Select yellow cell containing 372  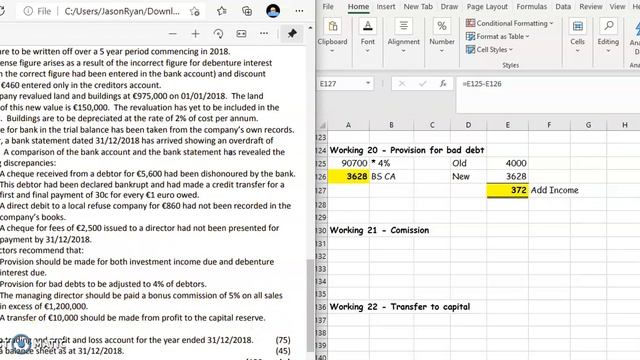point(507,190)
